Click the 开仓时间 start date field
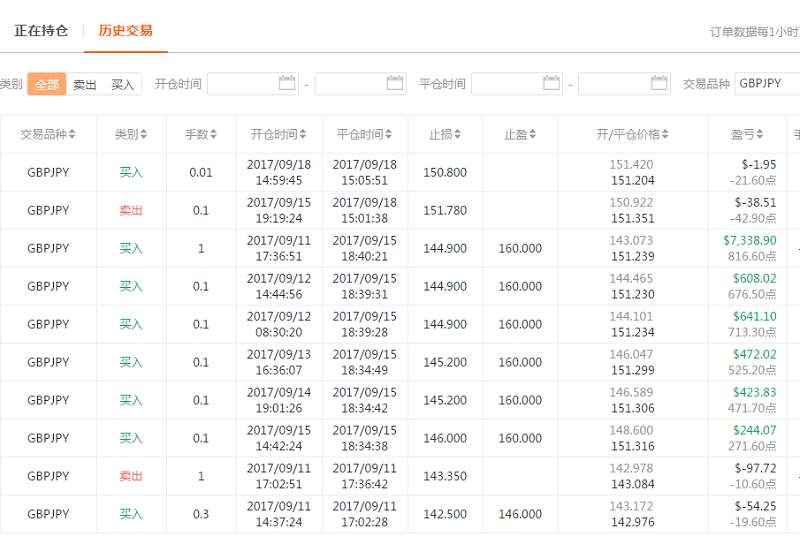800x544 pixels. [x=253, y=84]
